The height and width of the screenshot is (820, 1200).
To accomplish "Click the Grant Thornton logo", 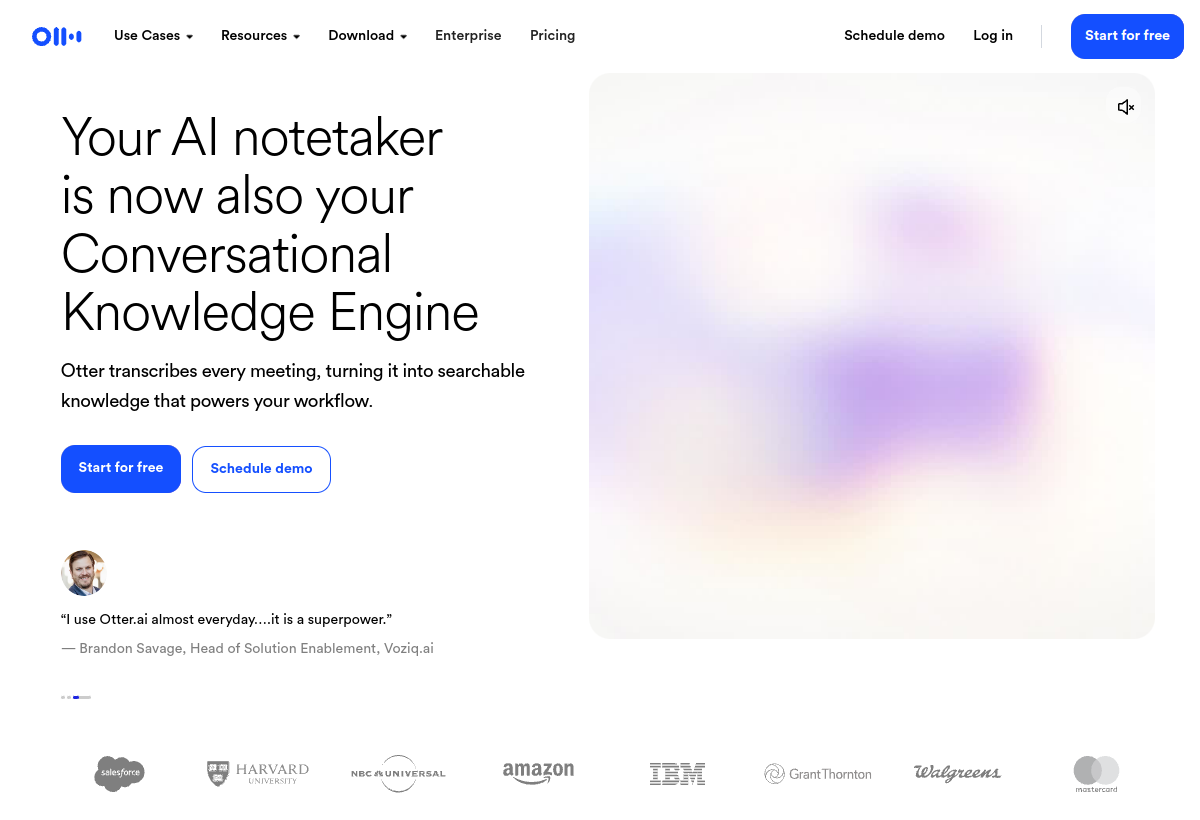I will 818,773.
